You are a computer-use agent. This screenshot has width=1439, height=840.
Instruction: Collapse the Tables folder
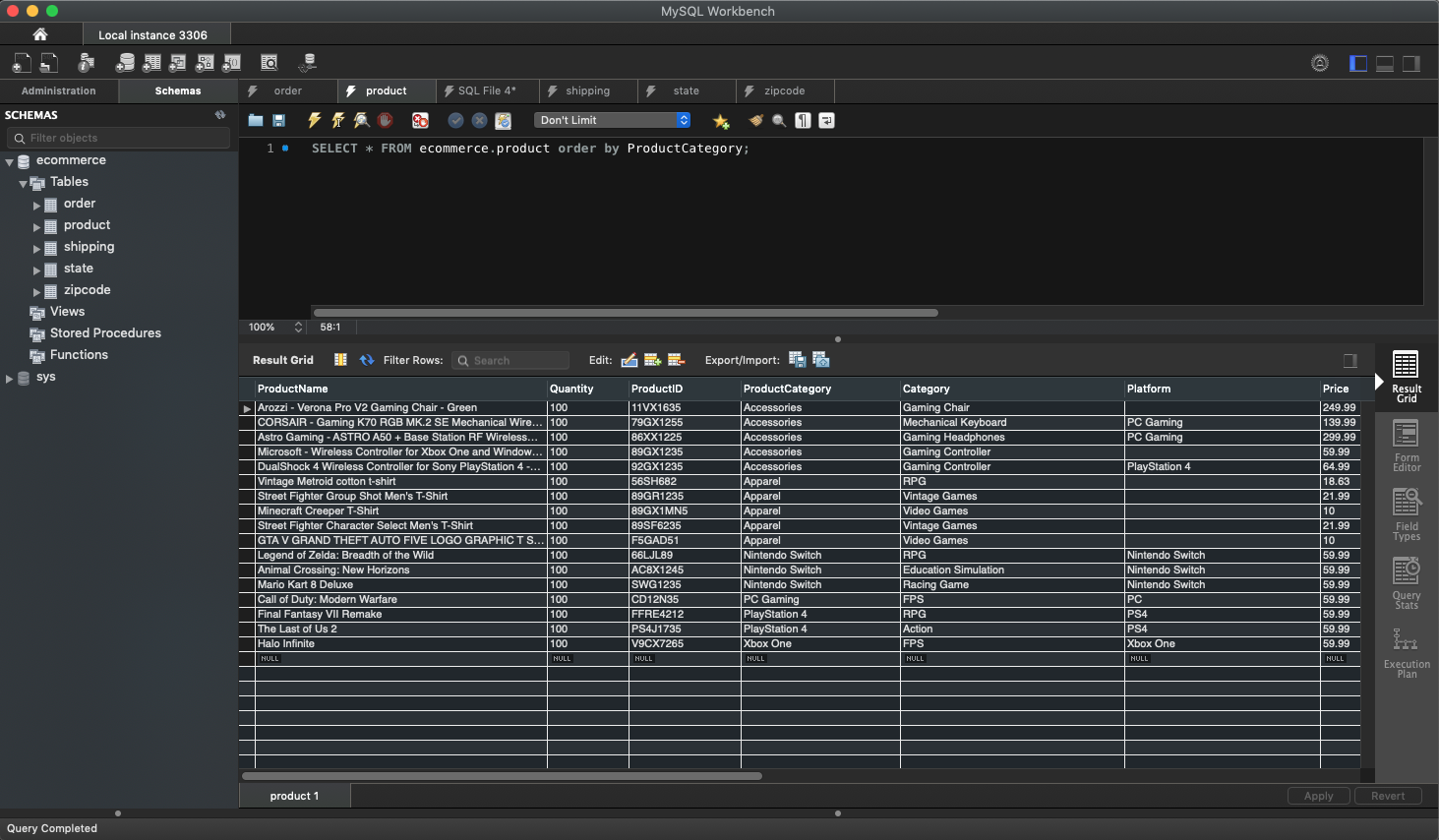pos(23,183)
